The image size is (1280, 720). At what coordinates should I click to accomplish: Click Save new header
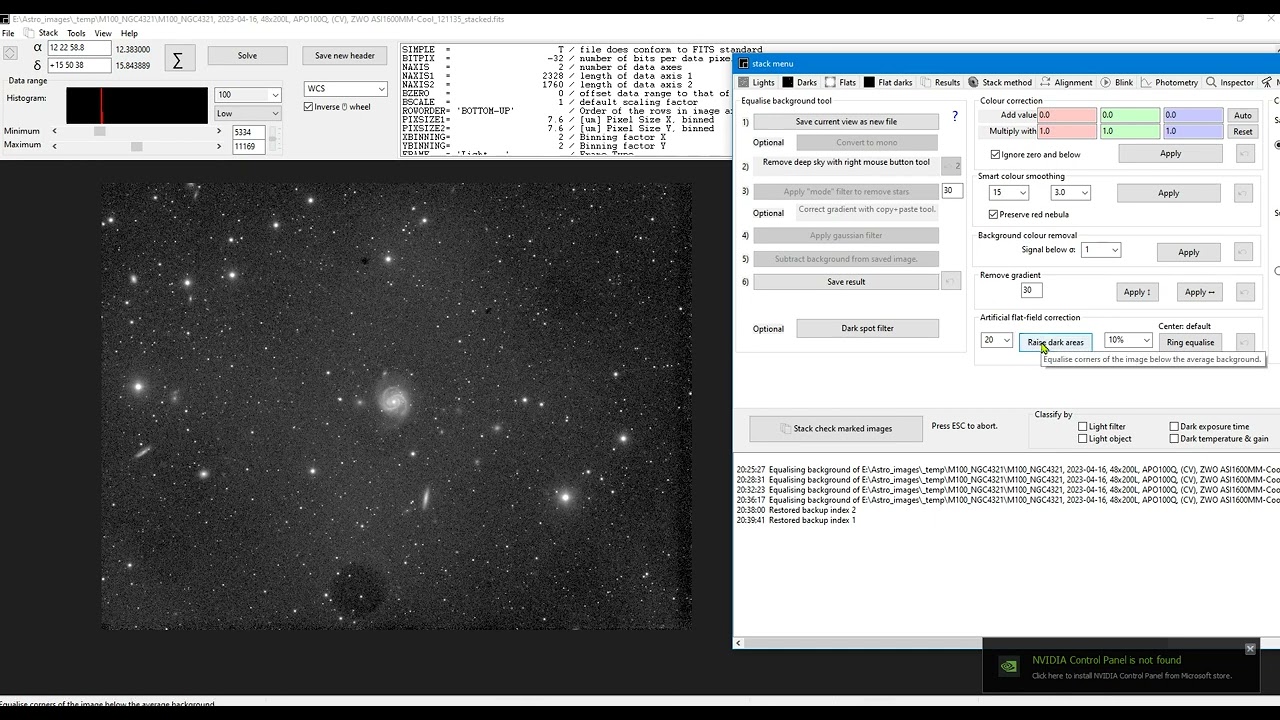coord(345,56)
